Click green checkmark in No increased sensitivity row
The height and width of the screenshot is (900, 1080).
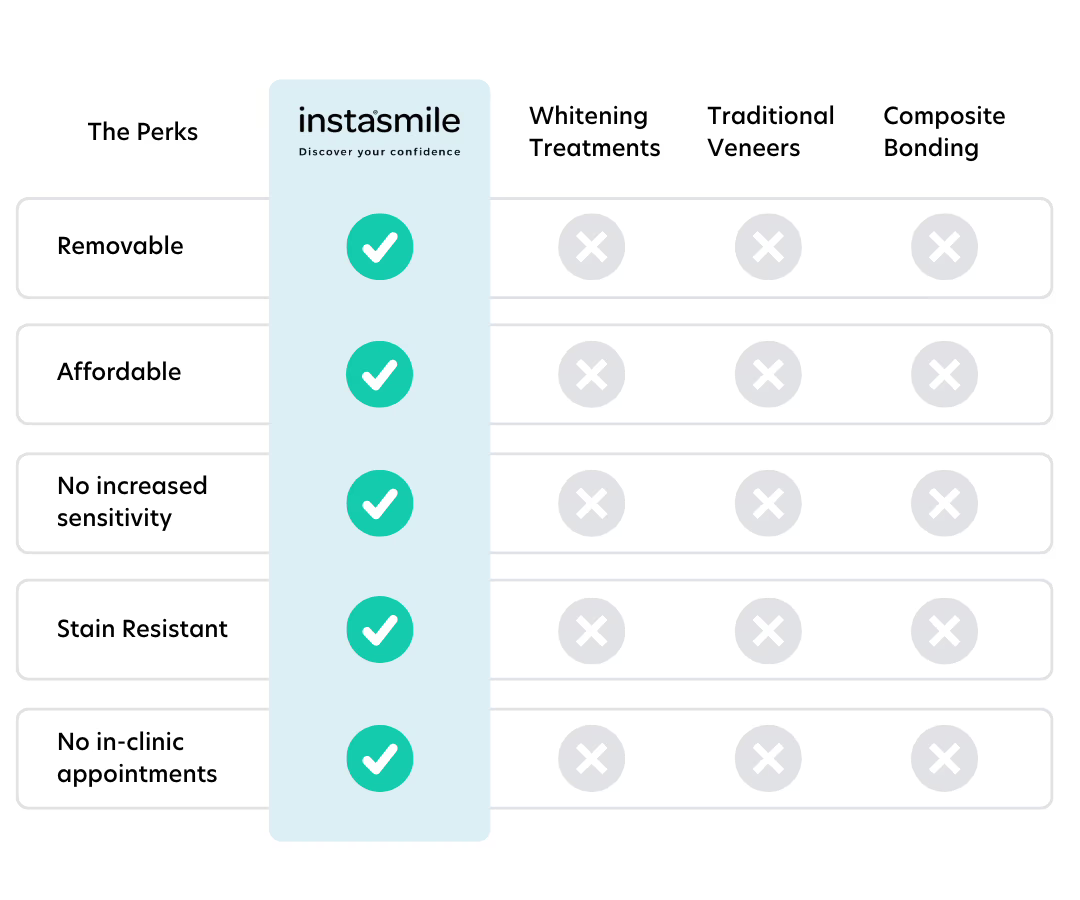pos(379,502)
